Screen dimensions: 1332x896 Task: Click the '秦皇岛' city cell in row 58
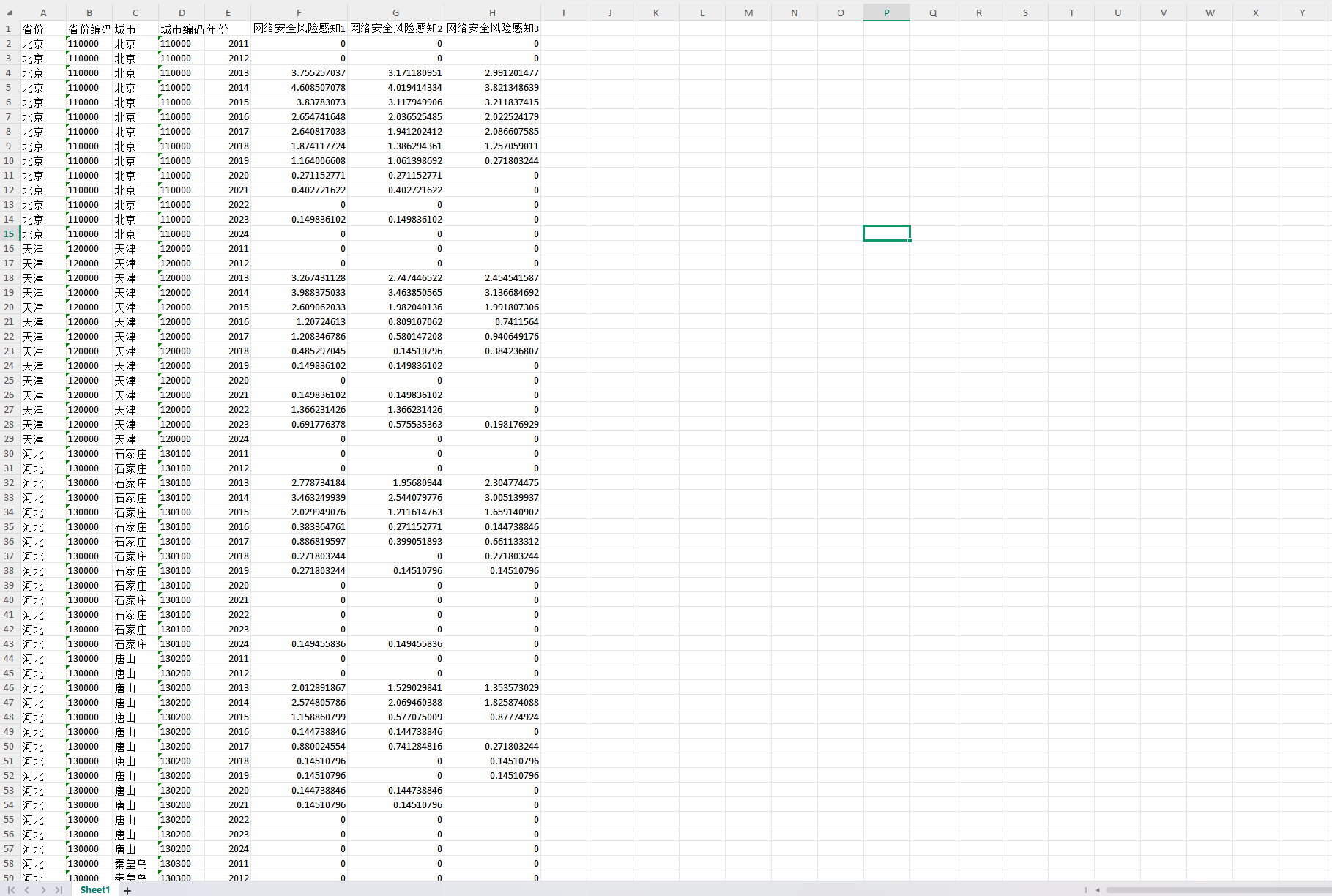[x=135, y=863]
